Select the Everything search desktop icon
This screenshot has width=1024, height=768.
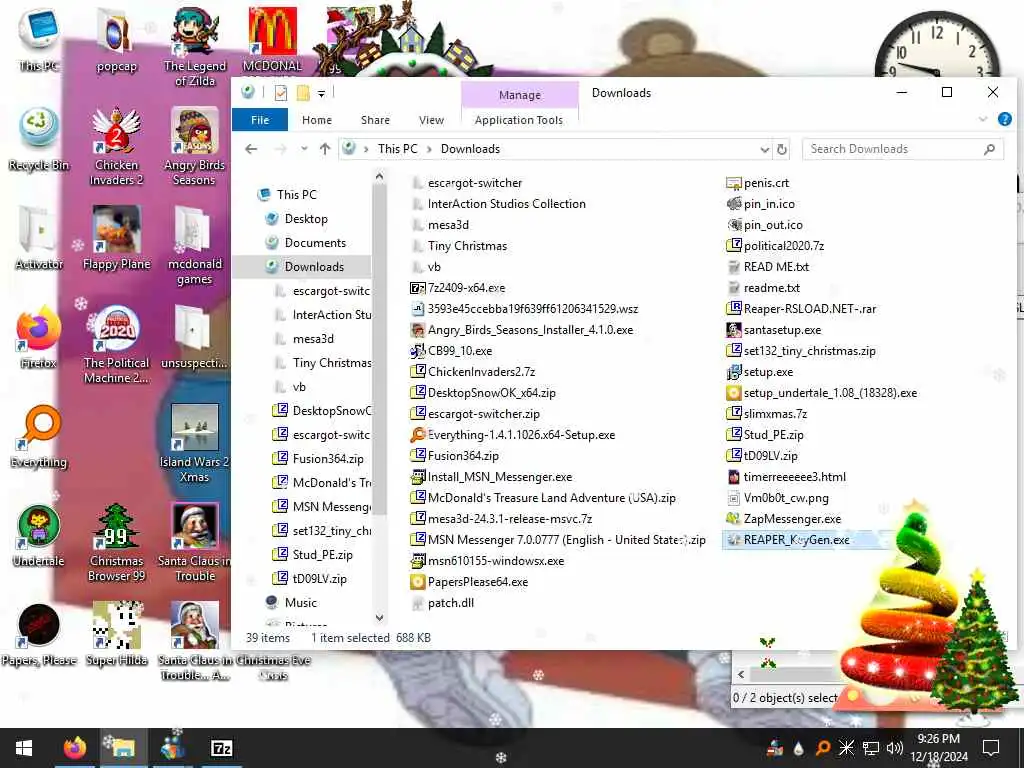(39, 436)
